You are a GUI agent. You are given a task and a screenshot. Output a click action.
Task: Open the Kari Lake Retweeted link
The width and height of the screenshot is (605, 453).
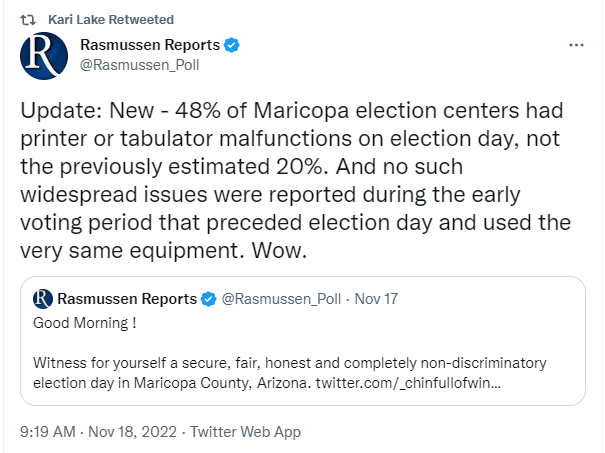110,20
